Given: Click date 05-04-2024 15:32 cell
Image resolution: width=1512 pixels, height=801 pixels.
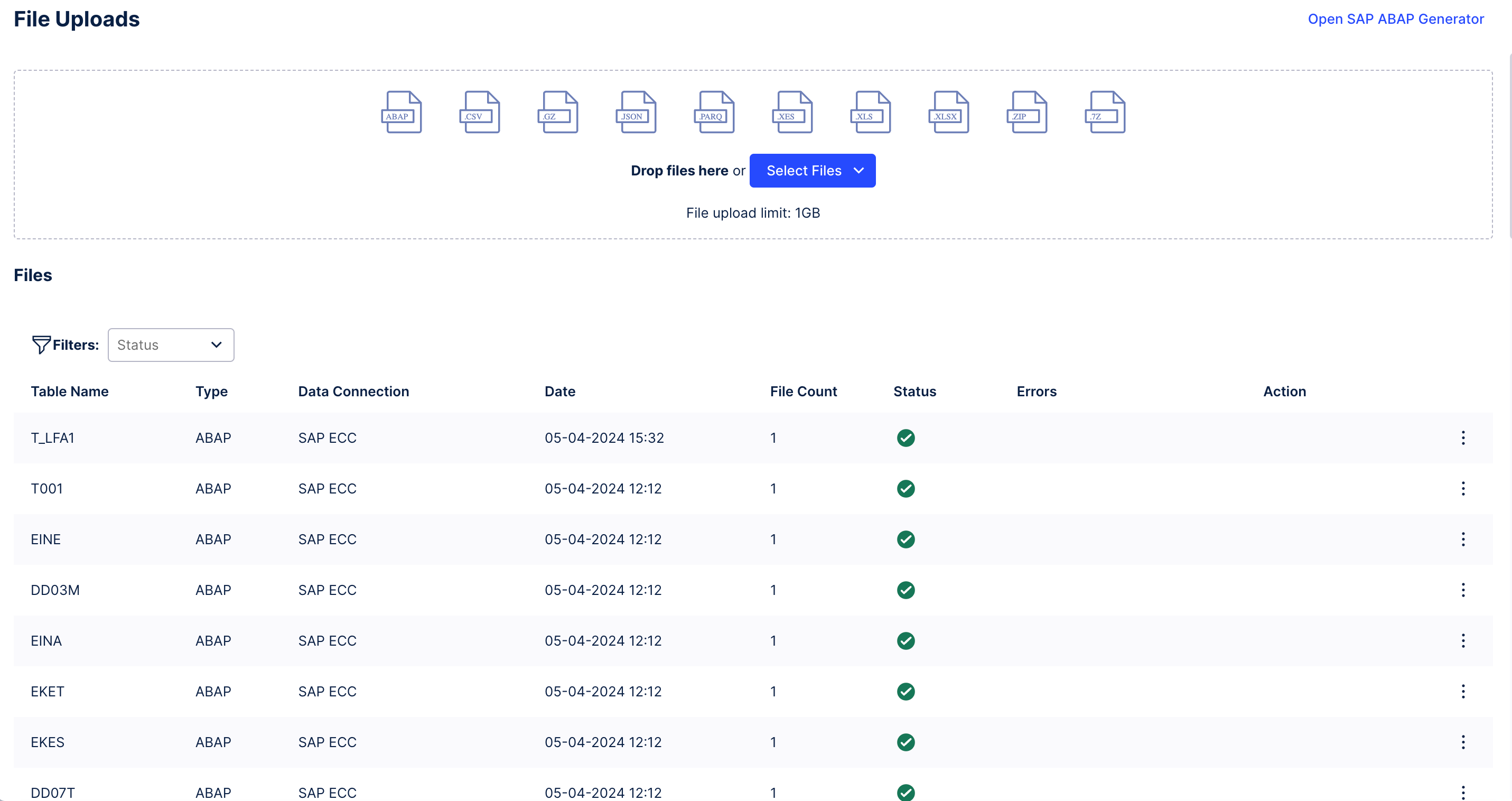Looking at the screenshot, I should 604,438.
